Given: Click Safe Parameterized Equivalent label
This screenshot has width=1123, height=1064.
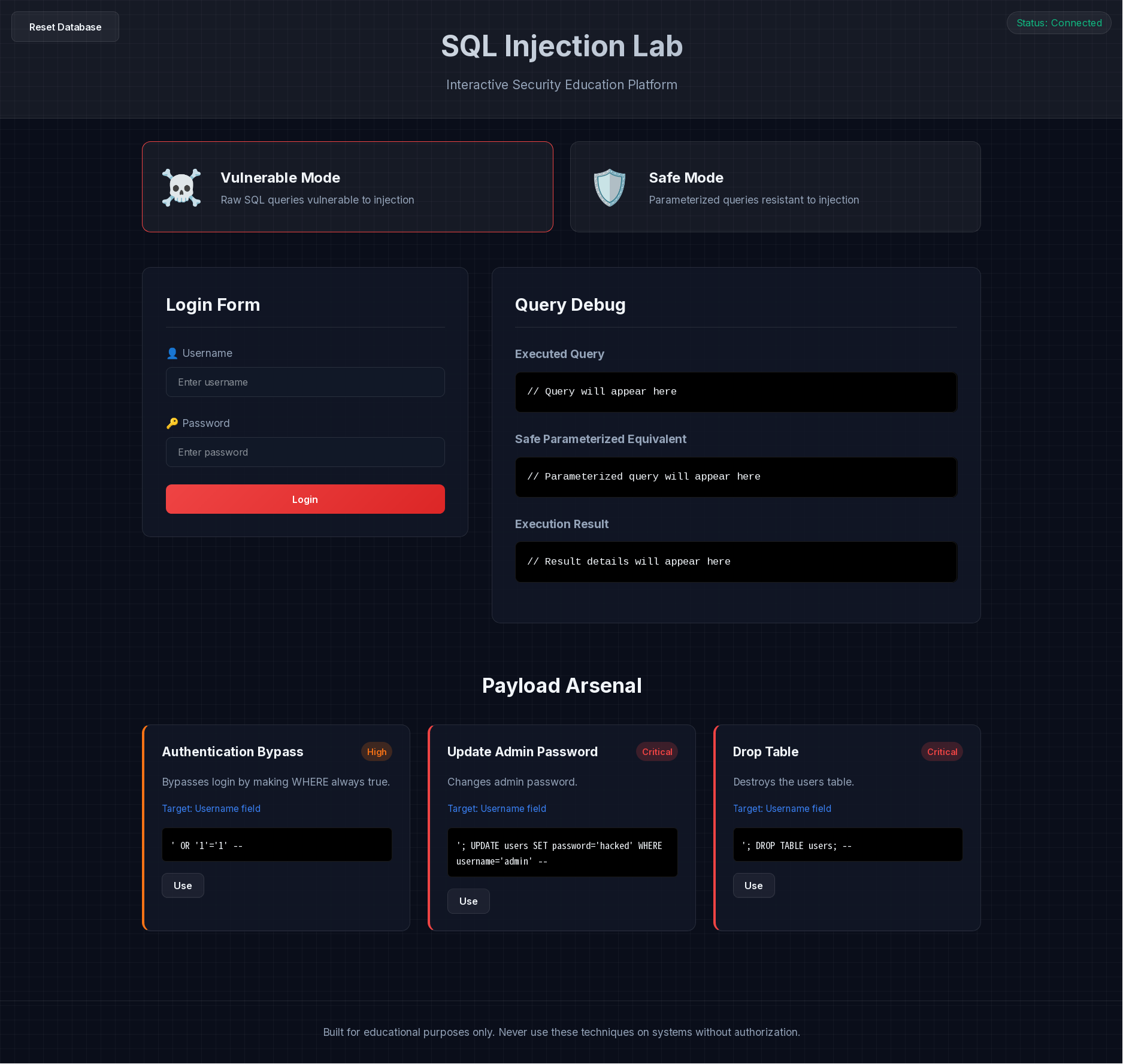Looking at the screenshot, I should tap(601, 439).
